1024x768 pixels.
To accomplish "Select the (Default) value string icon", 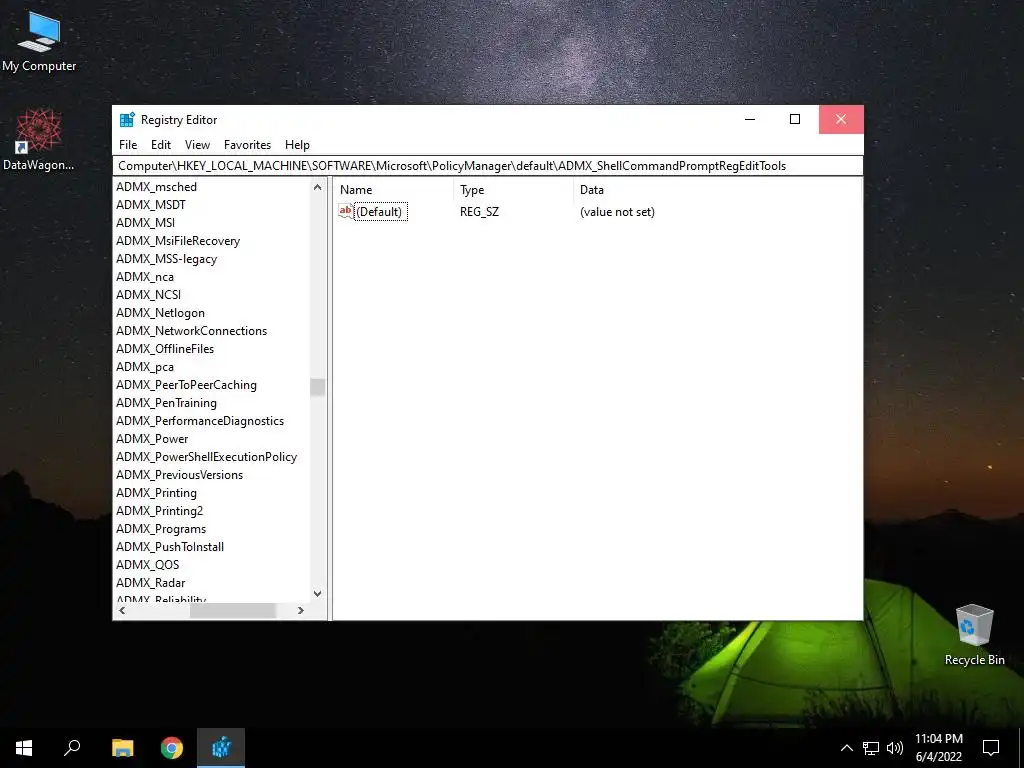I will [345, 211].
